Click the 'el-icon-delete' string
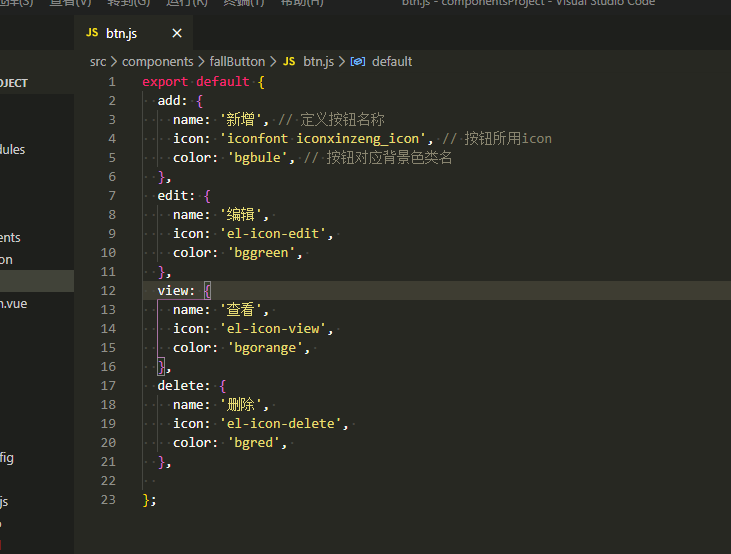This screenshot has width=731, height=554. click(x=280, y=424)
